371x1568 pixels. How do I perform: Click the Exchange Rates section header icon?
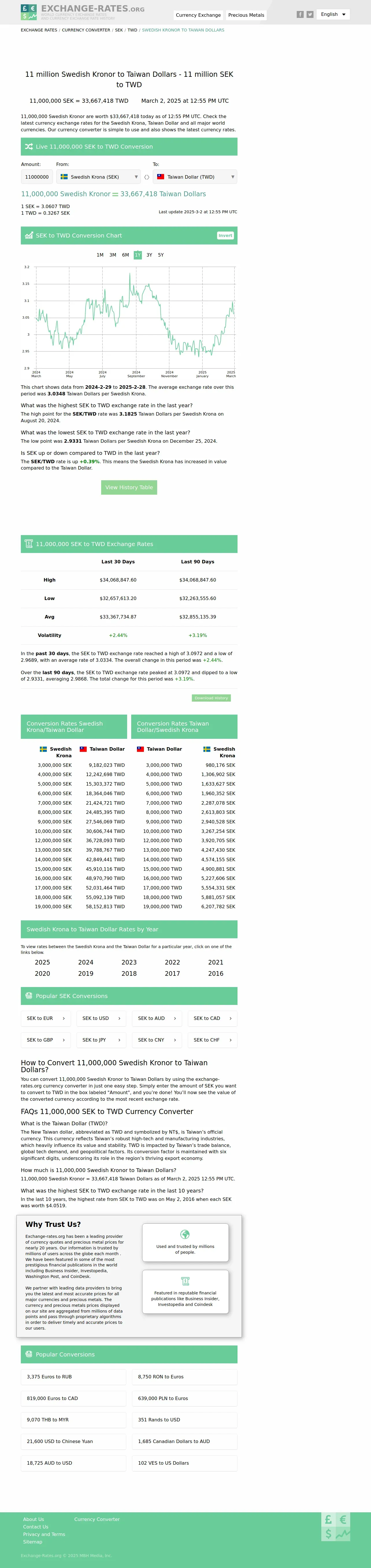coord(29,543)
